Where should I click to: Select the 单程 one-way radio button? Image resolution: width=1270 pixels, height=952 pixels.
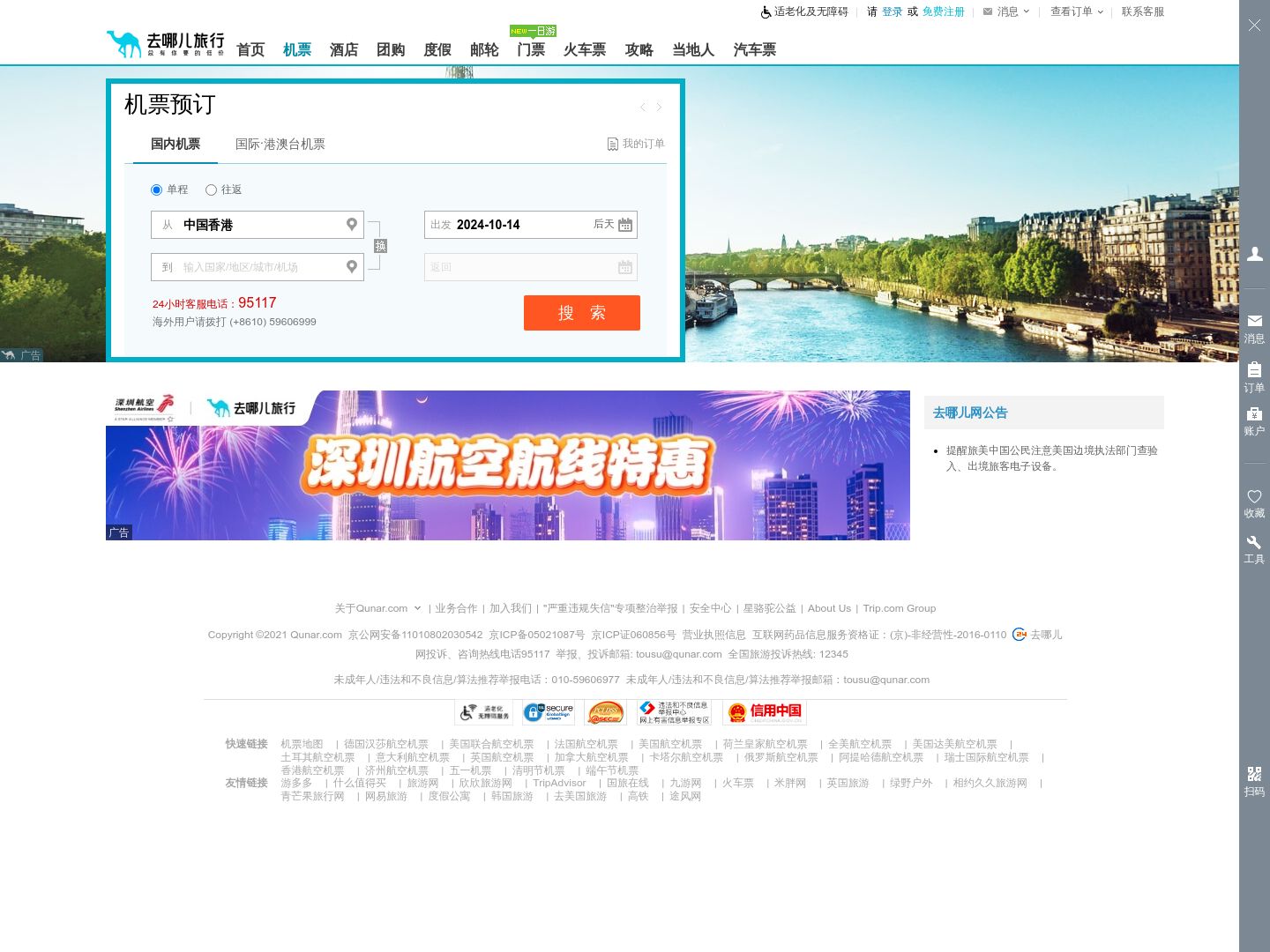(x=157, y=190)
